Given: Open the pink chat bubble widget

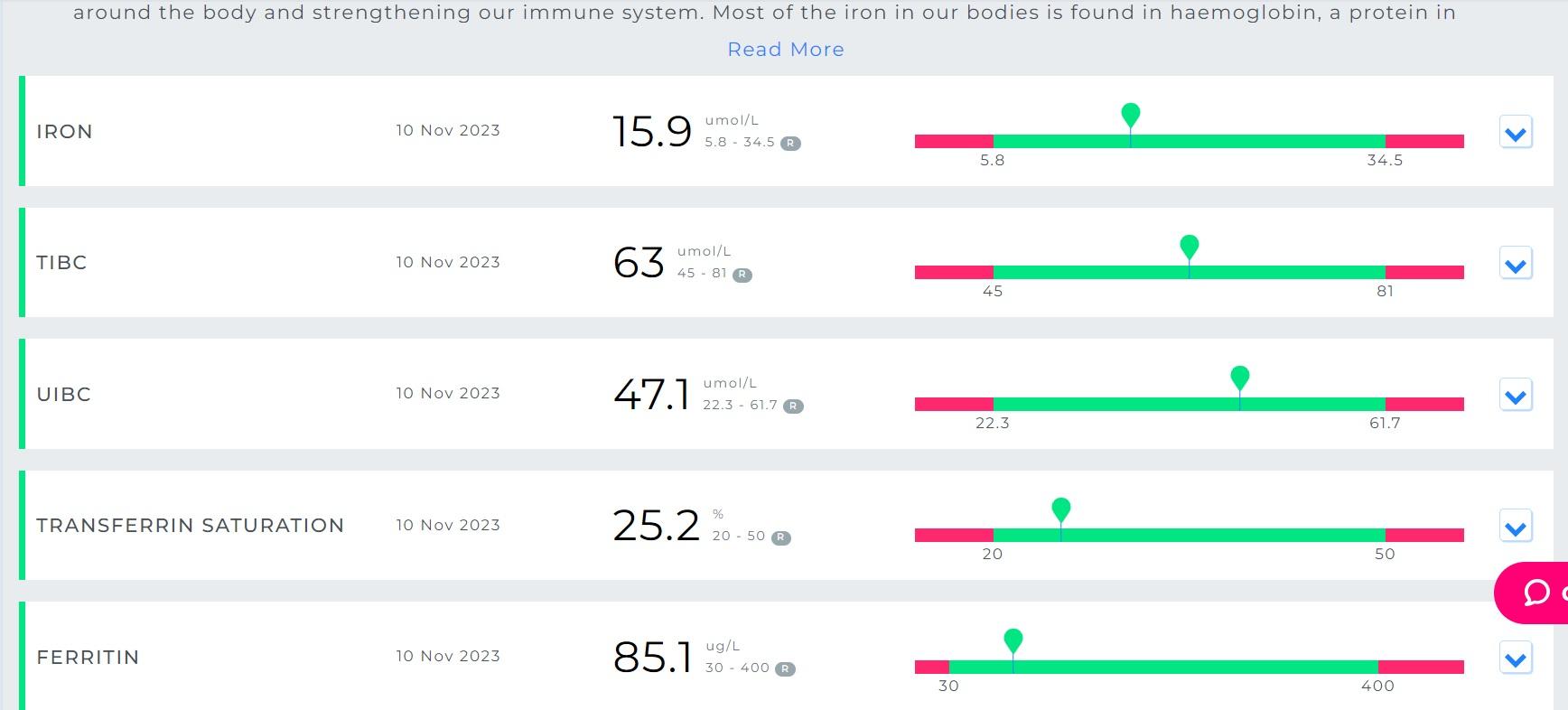Looking at the screenshot, I should pos(1536,593).
